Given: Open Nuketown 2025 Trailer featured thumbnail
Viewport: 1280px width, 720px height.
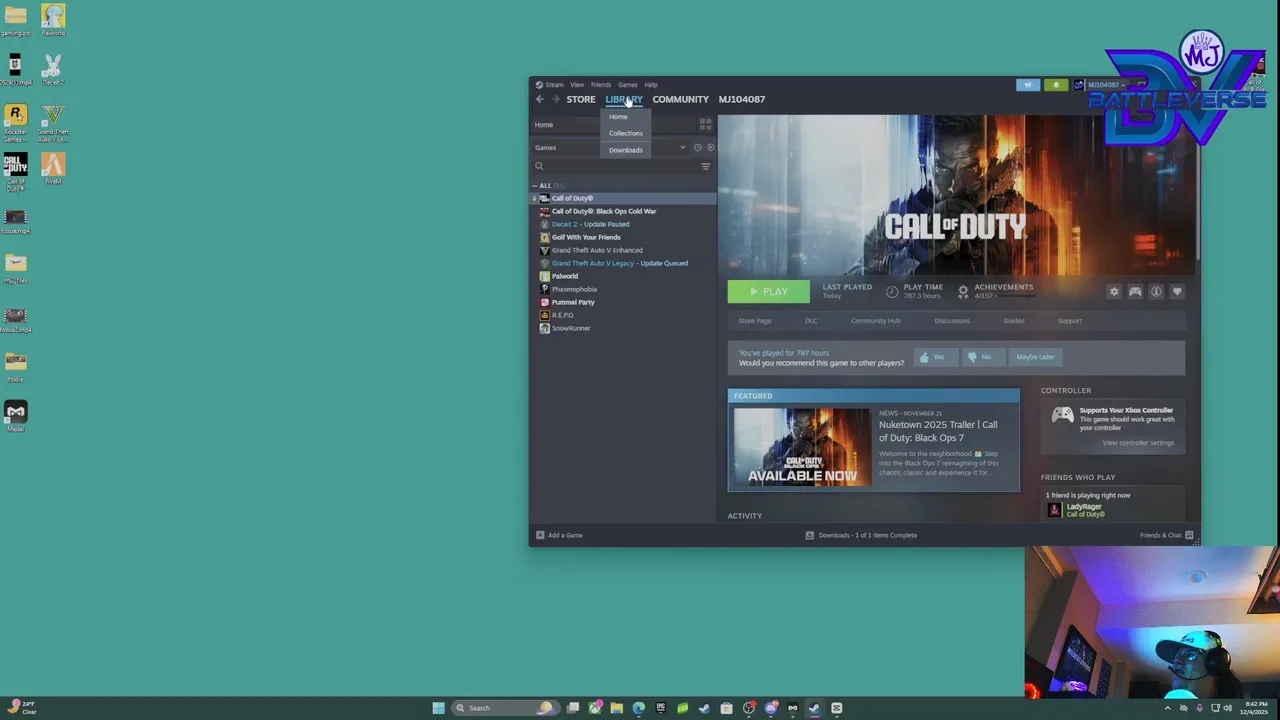Looking at the screenshot, I should [x=802, y=447].
